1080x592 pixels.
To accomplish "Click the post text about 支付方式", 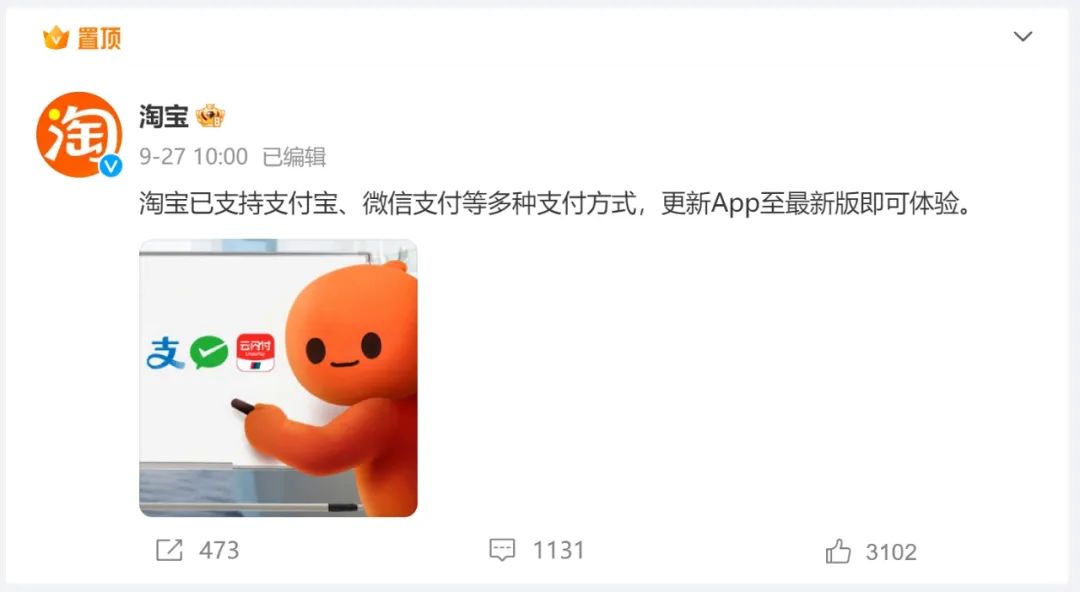I will coord(555,203).
